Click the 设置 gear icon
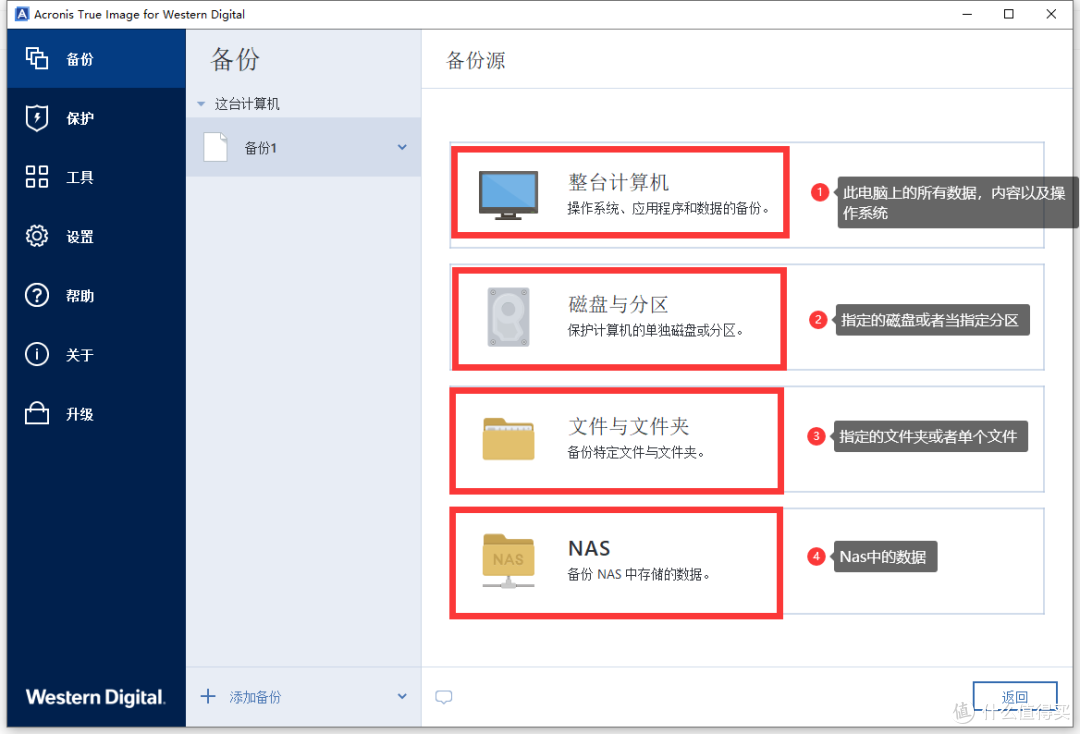This screenshot has width=1080, height=734. 37,236
